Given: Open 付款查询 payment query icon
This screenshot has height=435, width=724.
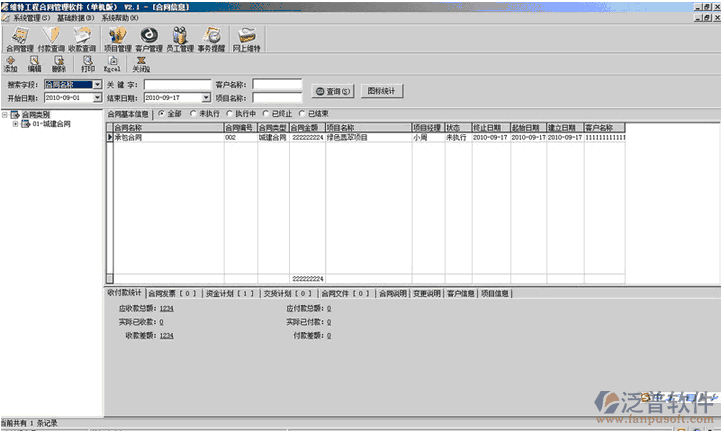Looking at the screenshot, I should pyautogui.click(x=50, y=38).
